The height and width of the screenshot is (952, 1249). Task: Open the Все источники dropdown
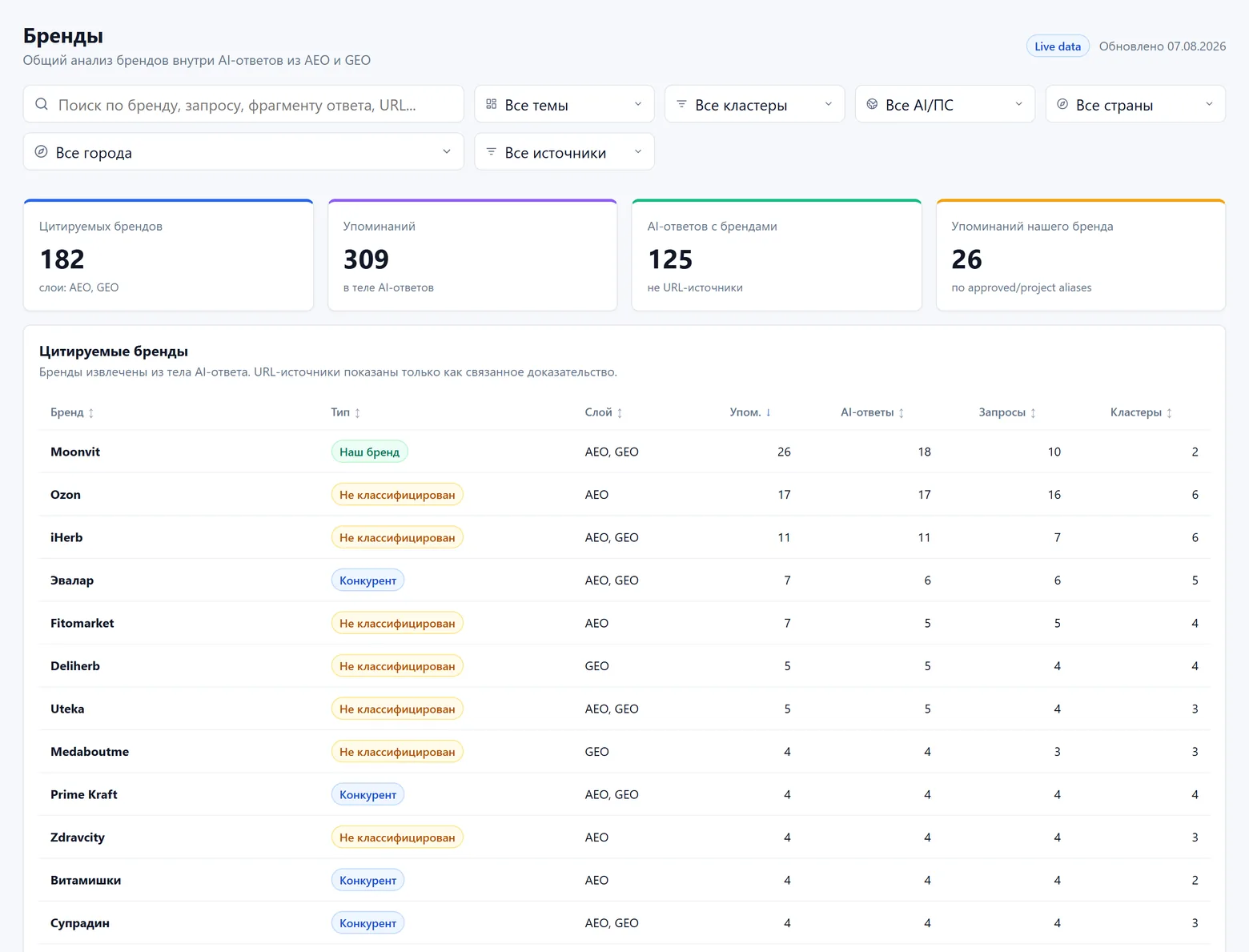564,151
